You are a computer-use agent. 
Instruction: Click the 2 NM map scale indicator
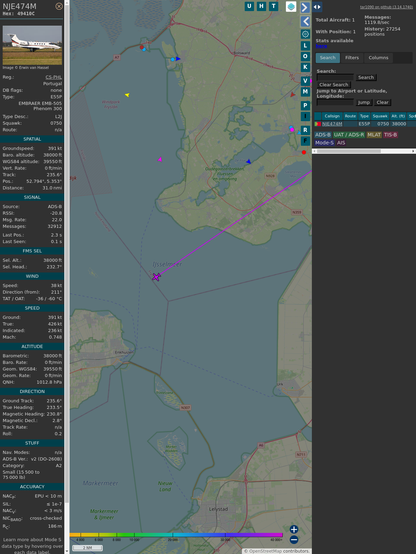click(x=87, y=548)
